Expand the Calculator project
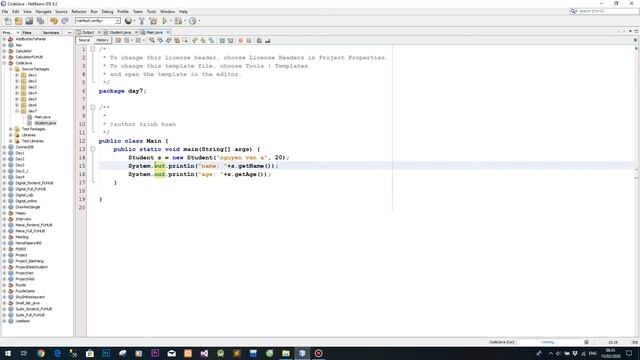Image resolution: width=640 pixels, height=360 pixels. [x=4, y=51]
